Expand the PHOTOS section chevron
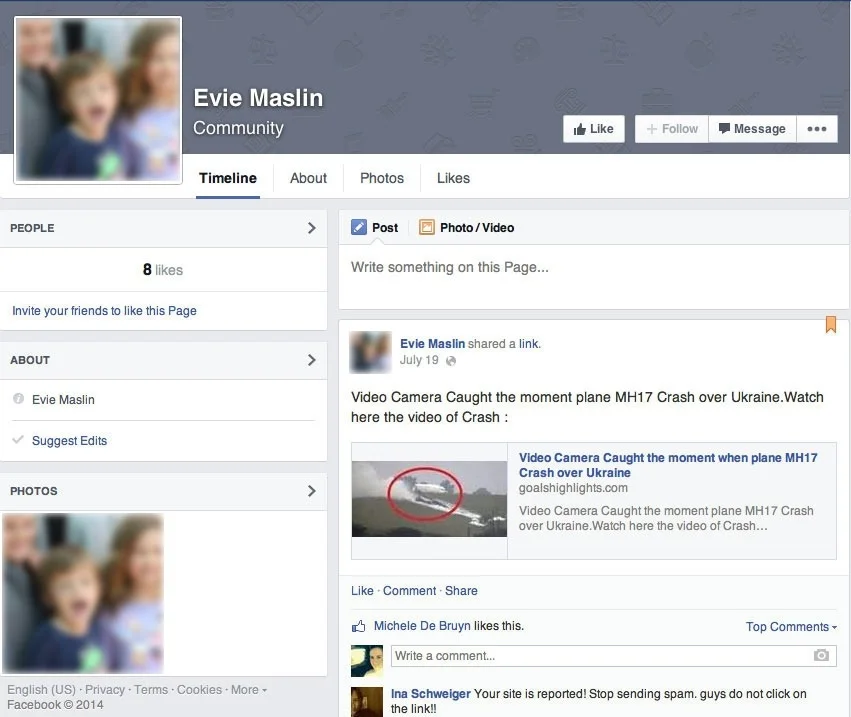851x717 pixels. click(312, 491)
